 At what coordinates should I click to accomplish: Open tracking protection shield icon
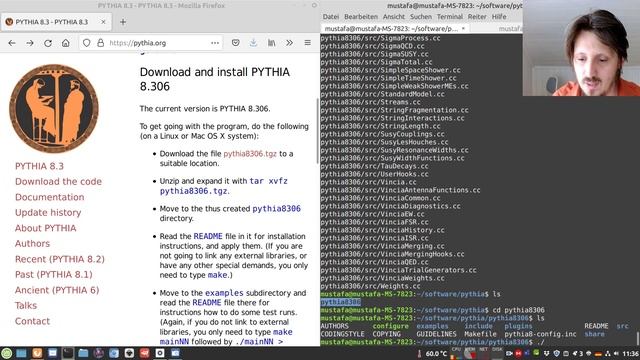tap(87, 43)
